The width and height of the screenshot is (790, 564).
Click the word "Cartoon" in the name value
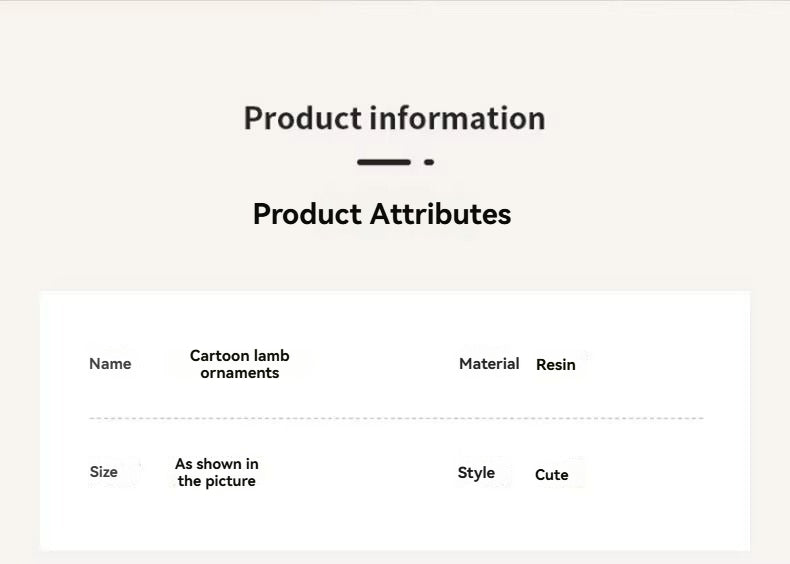click(x=219, y=356)
